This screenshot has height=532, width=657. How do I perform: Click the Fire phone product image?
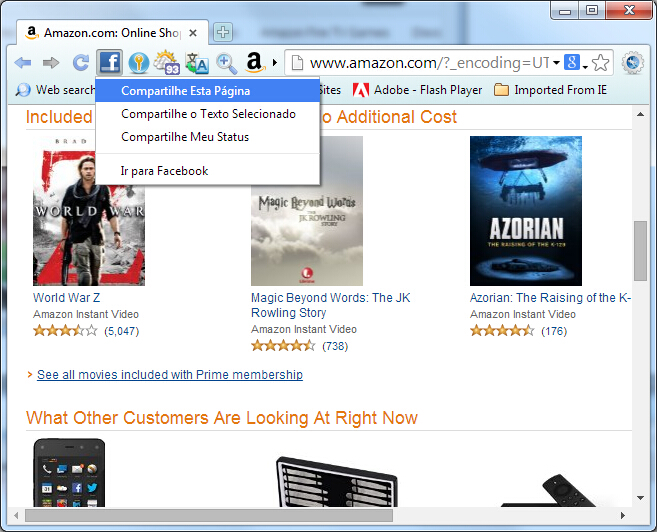tap(69, 473)
